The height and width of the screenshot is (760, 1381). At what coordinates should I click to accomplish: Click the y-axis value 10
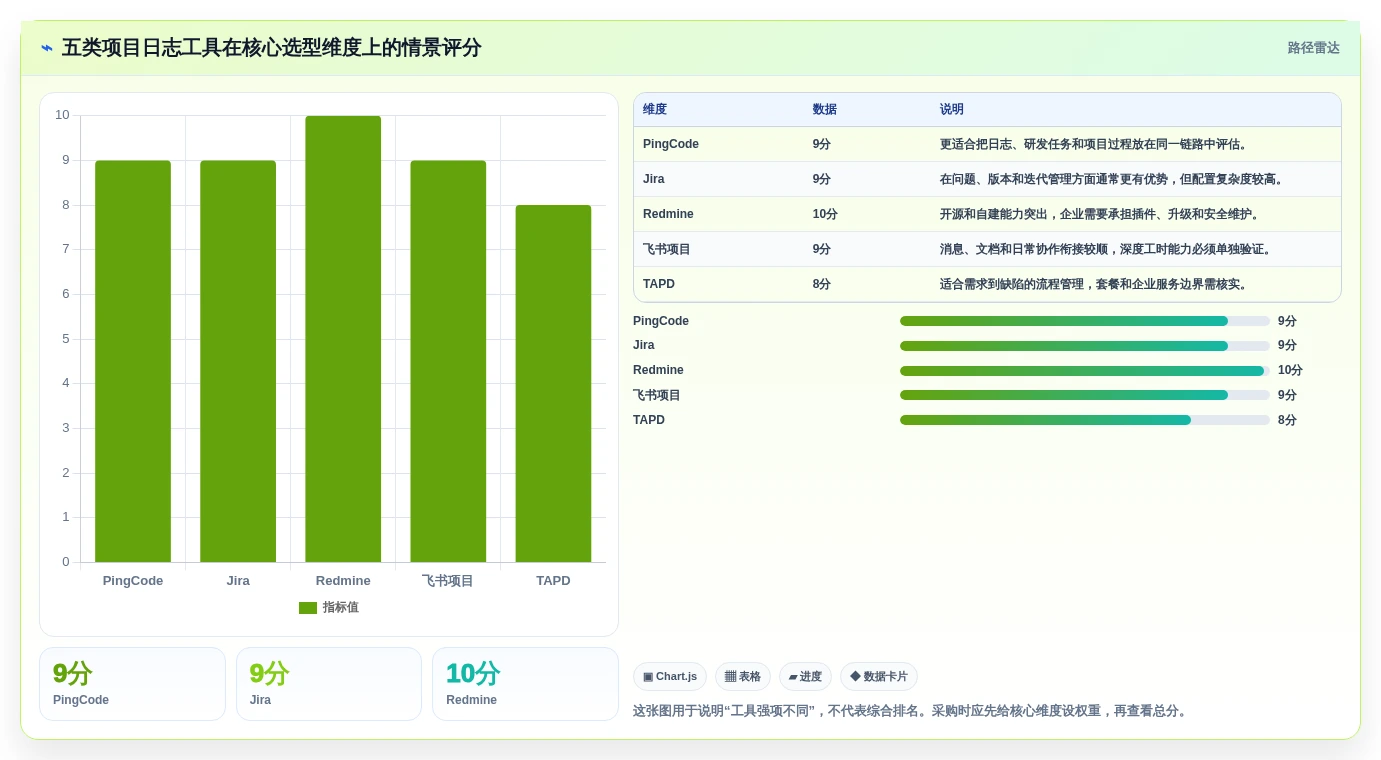coord(62,115)
